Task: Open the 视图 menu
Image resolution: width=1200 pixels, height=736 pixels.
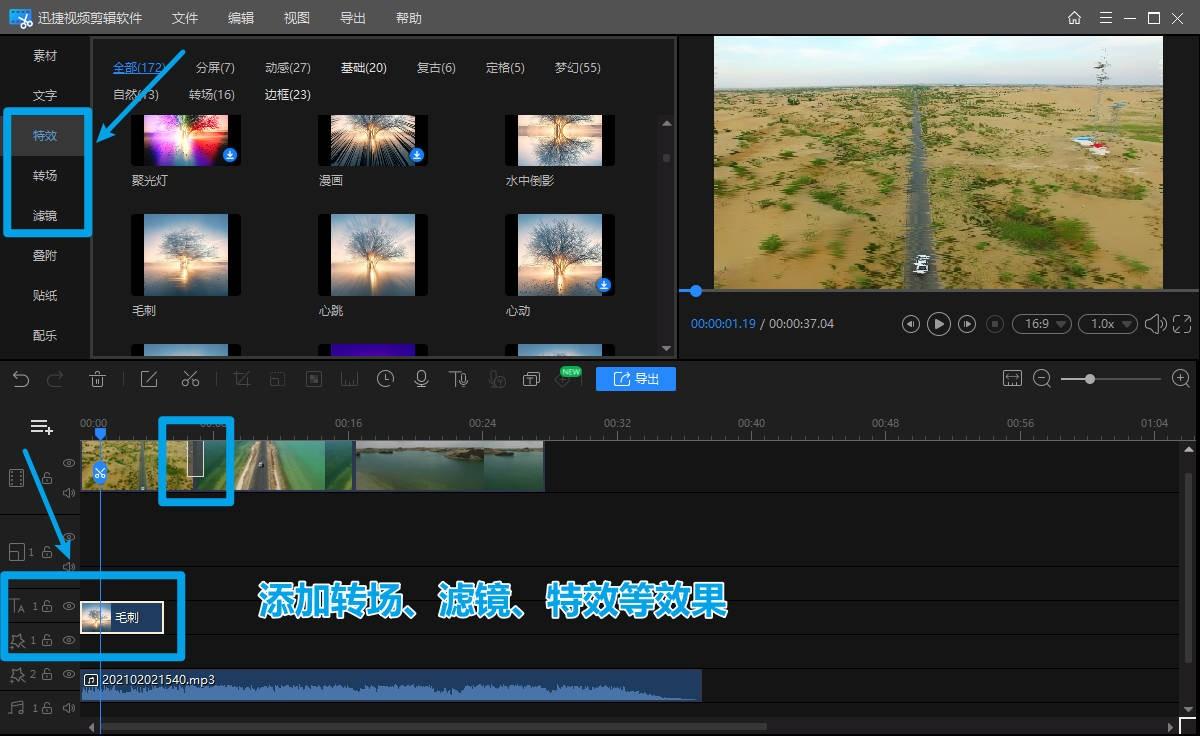Action: (x=297, y=18)
